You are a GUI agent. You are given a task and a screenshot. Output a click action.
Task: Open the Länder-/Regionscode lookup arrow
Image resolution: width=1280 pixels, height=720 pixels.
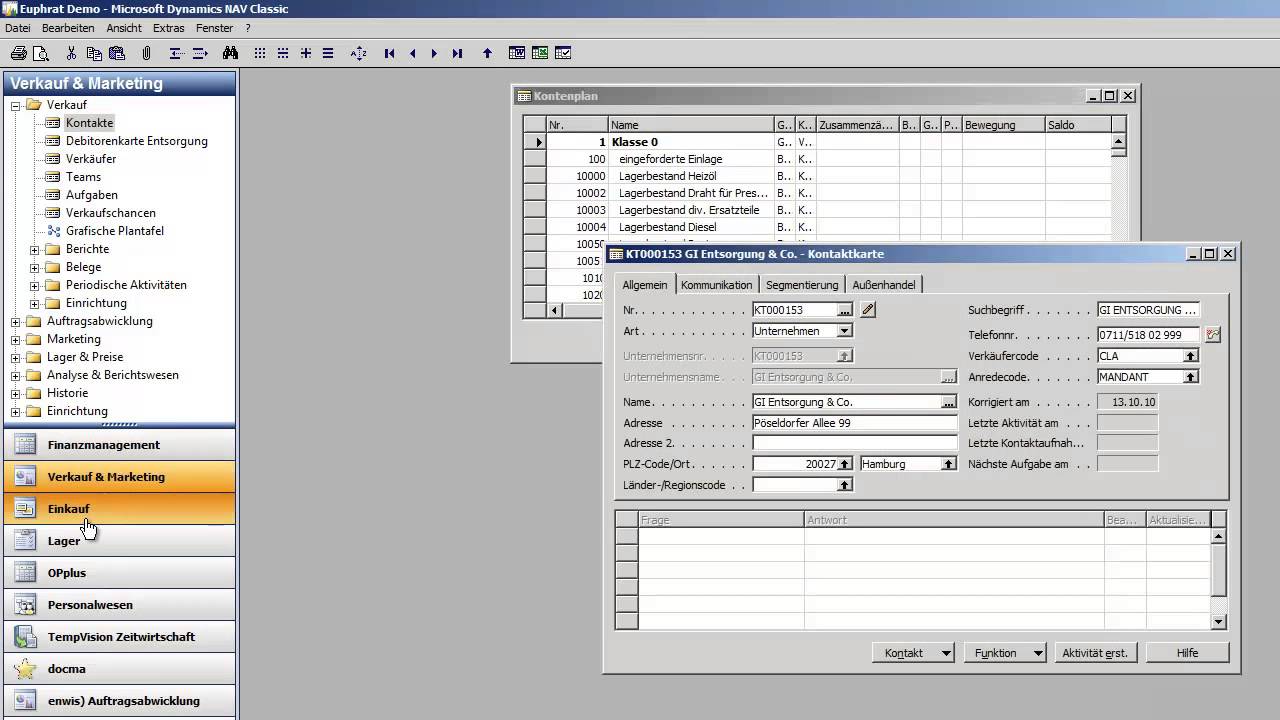click(x=845, y=485)
